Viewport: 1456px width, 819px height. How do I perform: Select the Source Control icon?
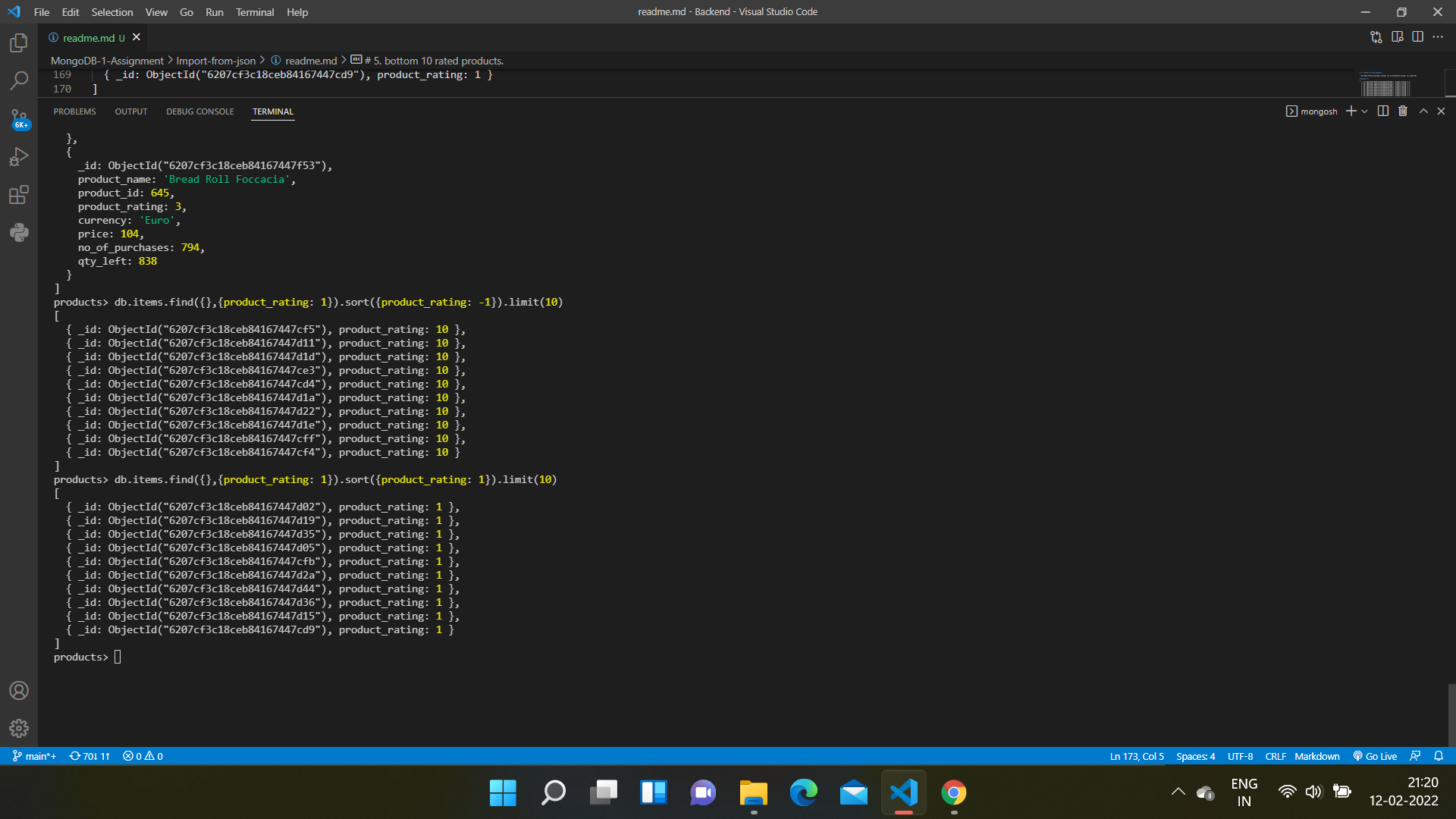(18, 119)
